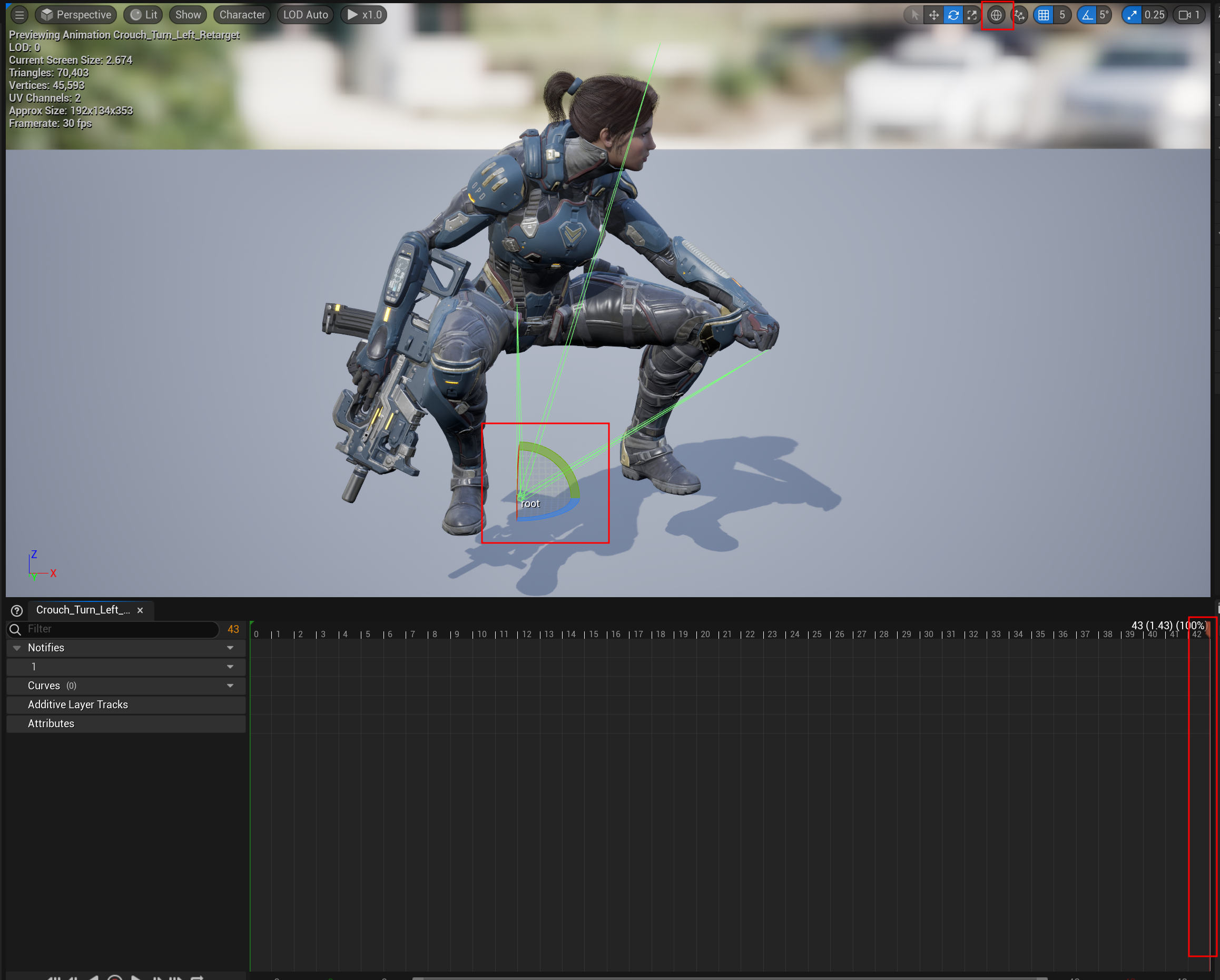Viewport: 1220px width, 980px height.
Task: Click the select mode arrow icon
Action: (x=914, y=15)
